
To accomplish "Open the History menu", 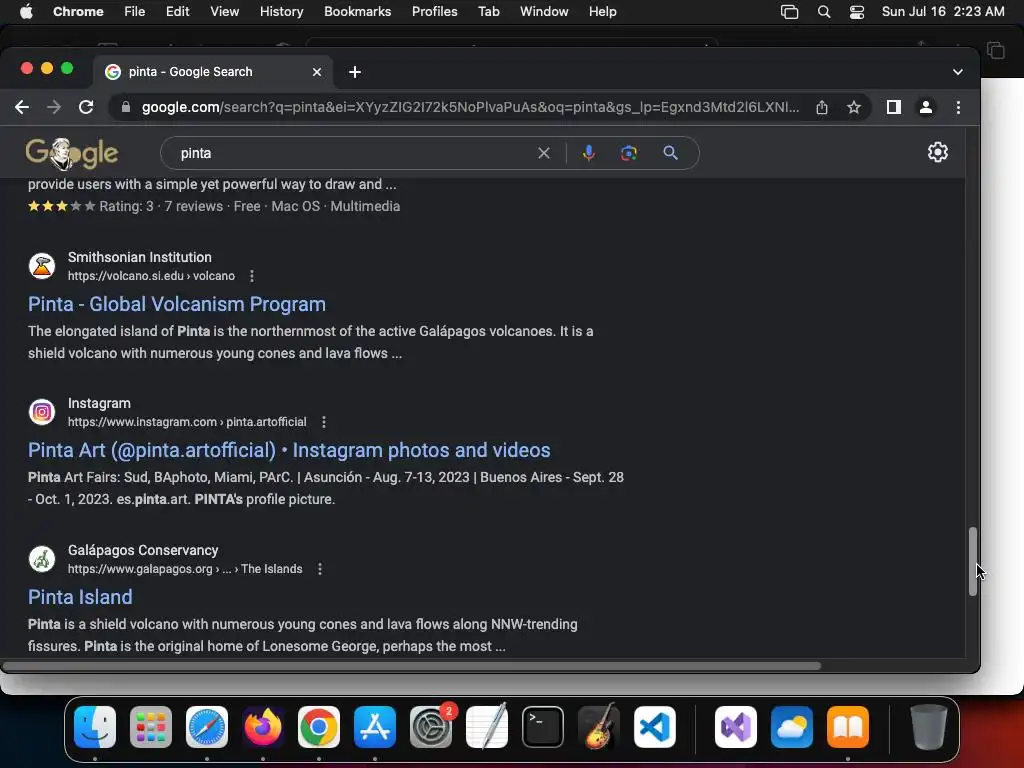I will pos(281,12).
